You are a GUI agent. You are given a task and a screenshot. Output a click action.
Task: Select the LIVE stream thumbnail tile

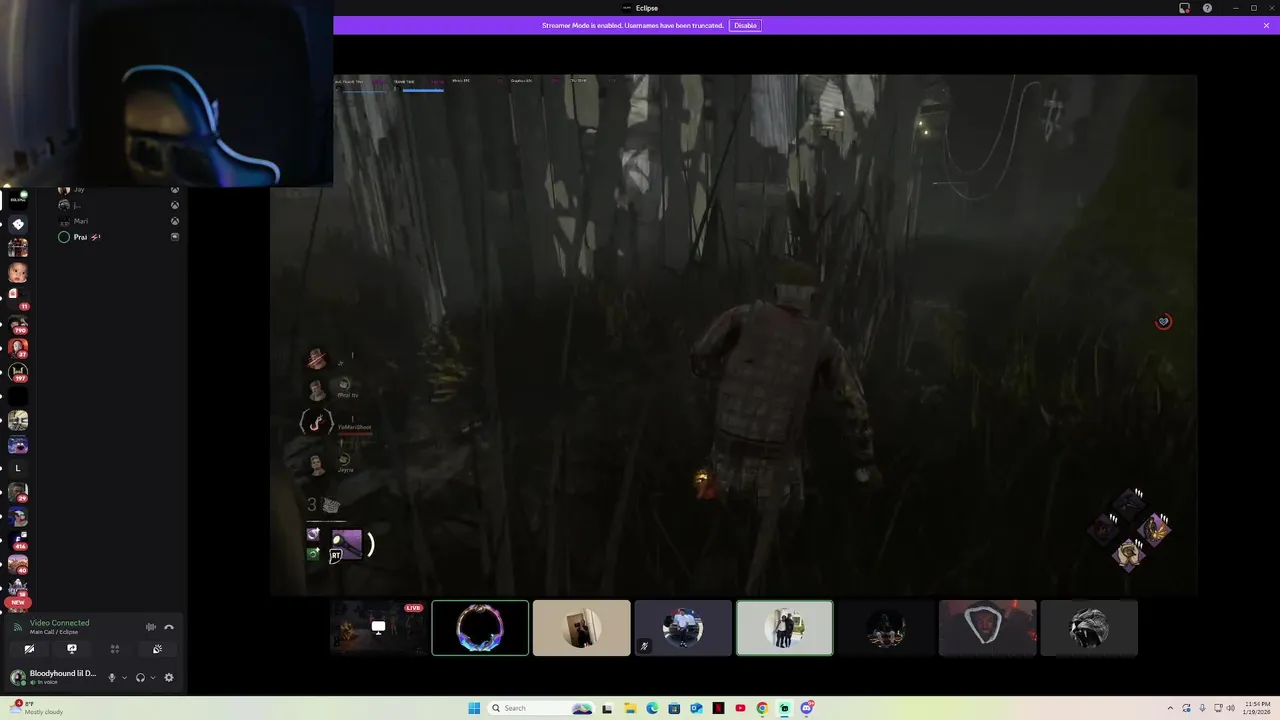tap(378, 628)
